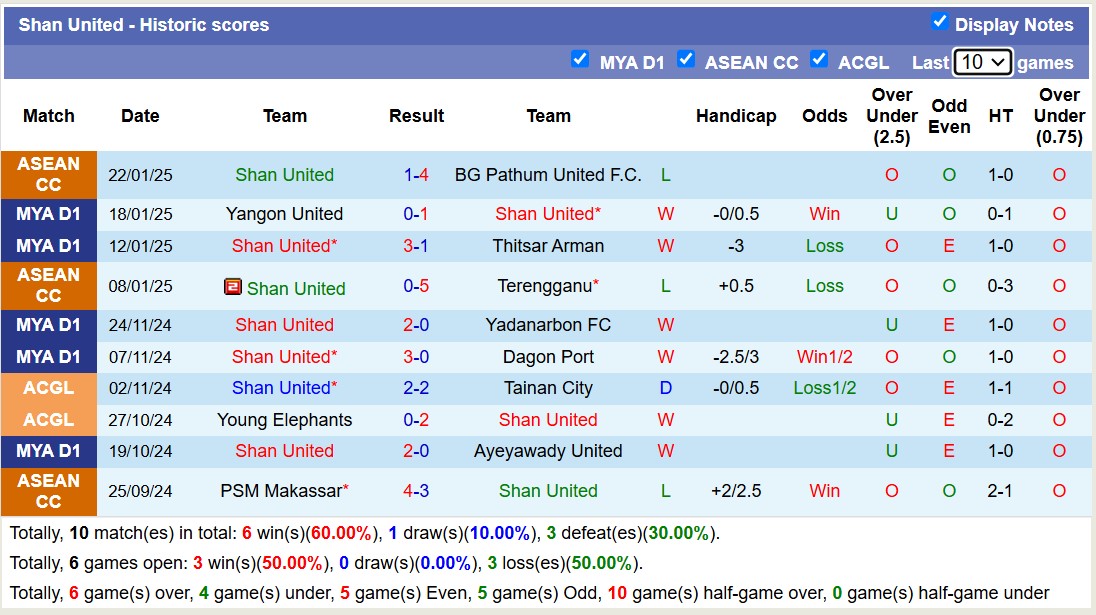Toggle the ACGL league checkbox
Viewport: 1096px width, 615px height.
point(819,59)
